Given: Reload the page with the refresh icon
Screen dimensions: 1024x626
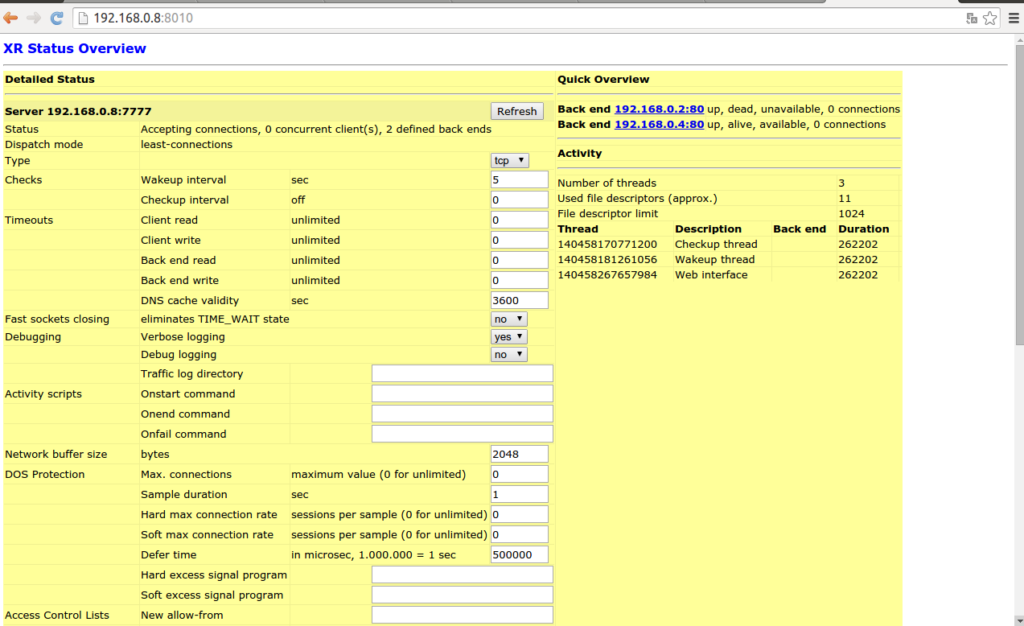Looking at the screenshot, I should pyautogui.click(x=56, y=17).
